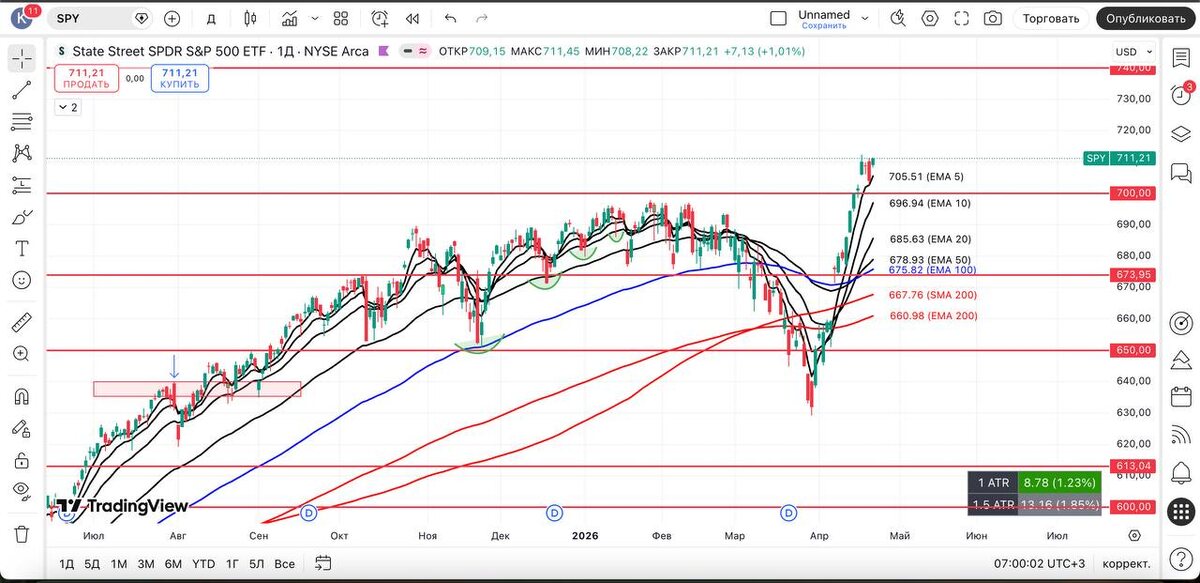Open the USD currency dropdown
Screen dimensions: 1200x583
[x=1132, y=52]
